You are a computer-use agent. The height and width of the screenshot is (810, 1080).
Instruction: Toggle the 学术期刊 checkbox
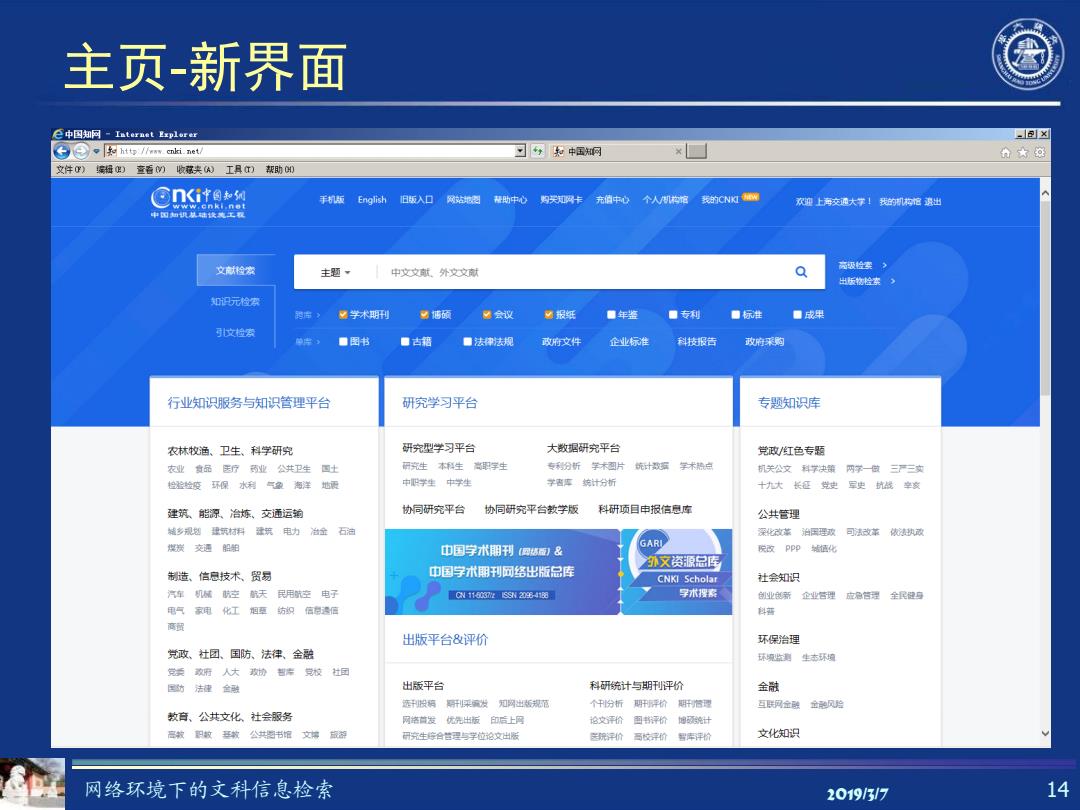pyautogui.click(x=343, y=315)
